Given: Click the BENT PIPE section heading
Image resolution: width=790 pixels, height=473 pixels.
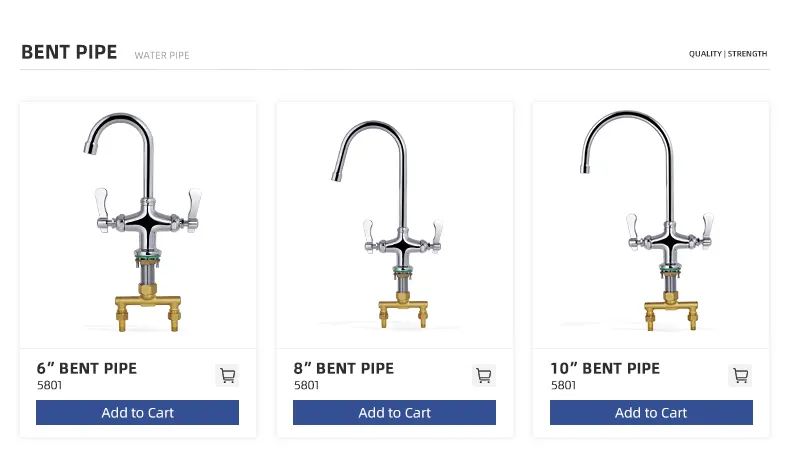Looking at the screenshot, I should (69, 53).
